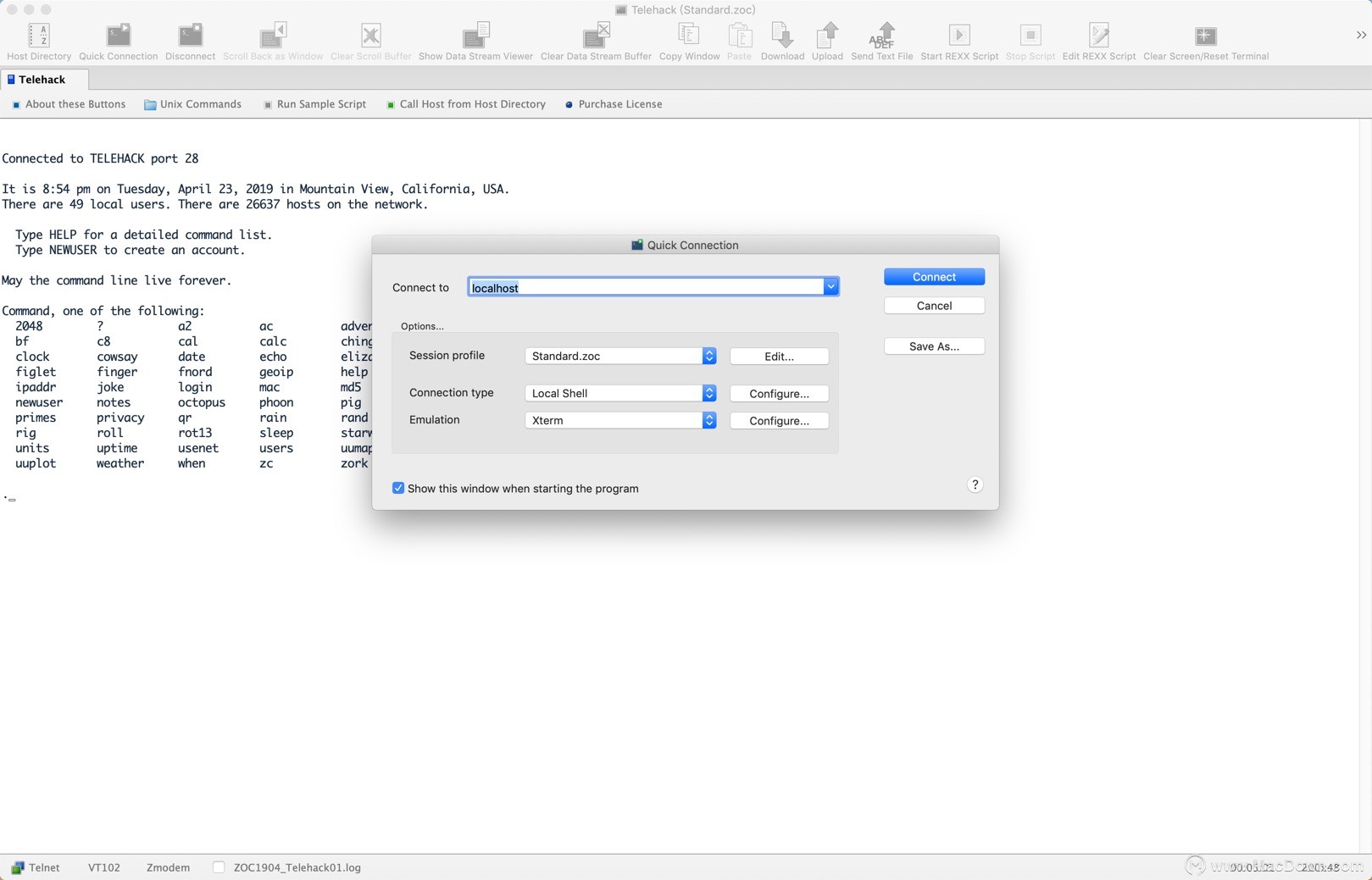Expand the Connect to host dropdown
Viewport: 1372px width, 880px height.
point(830,287)
